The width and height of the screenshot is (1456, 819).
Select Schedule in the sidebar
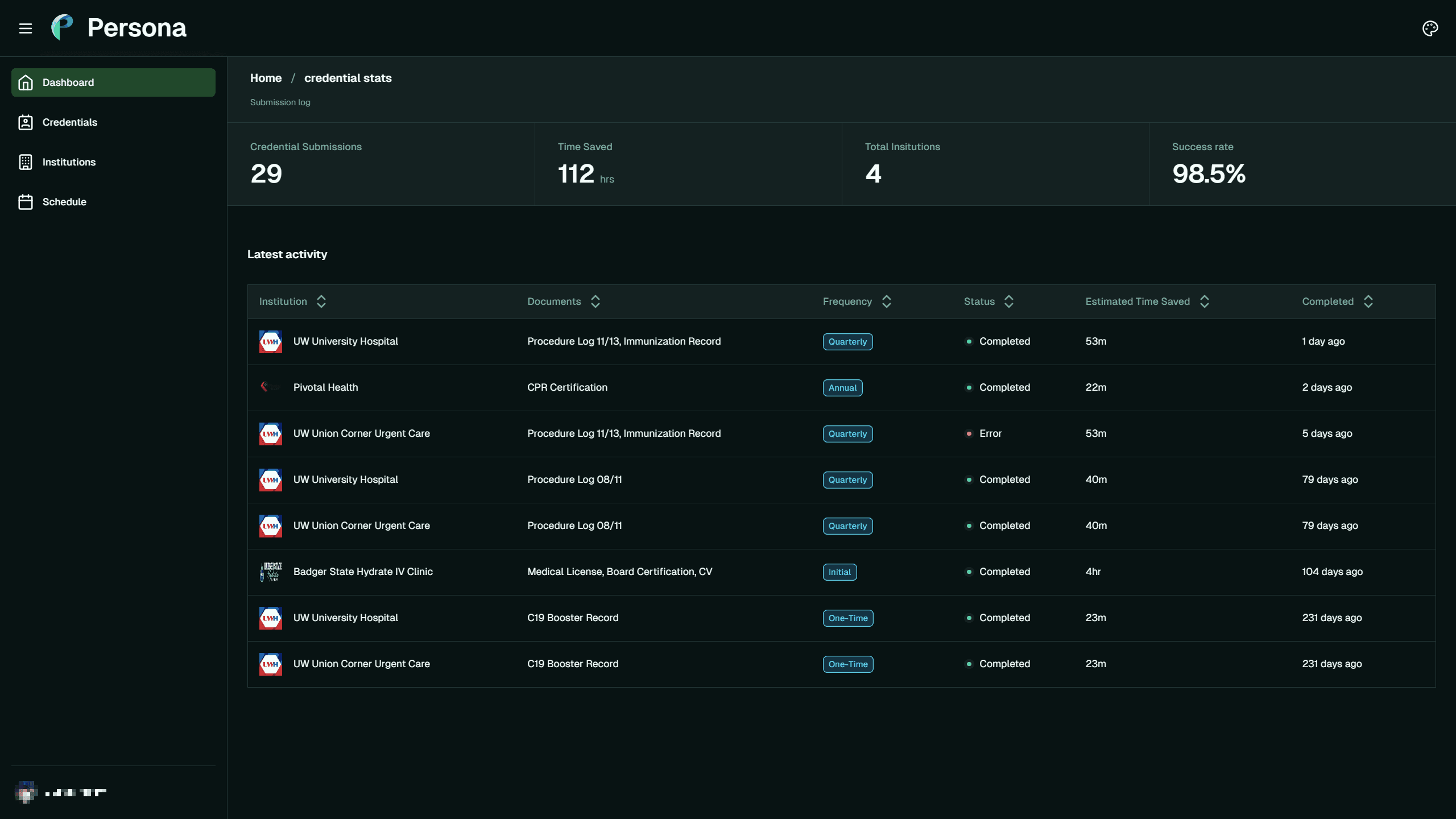tap(65, 201)
